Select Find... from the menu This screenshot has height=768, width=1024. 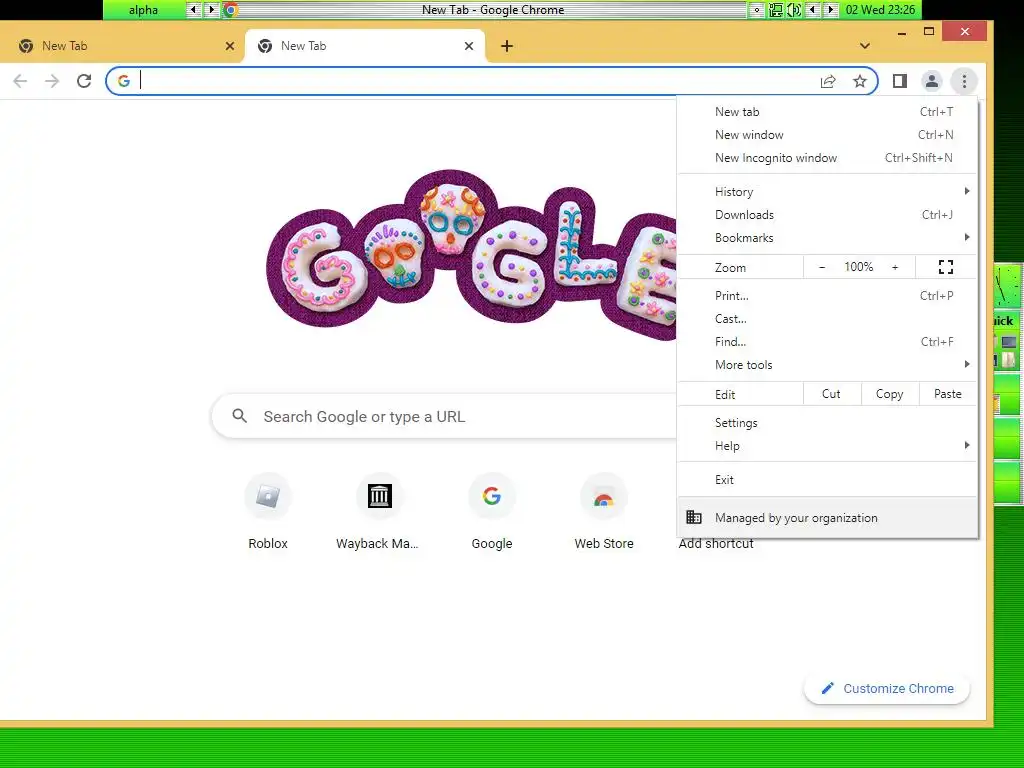pyautogui.click(x=827, y=342)
